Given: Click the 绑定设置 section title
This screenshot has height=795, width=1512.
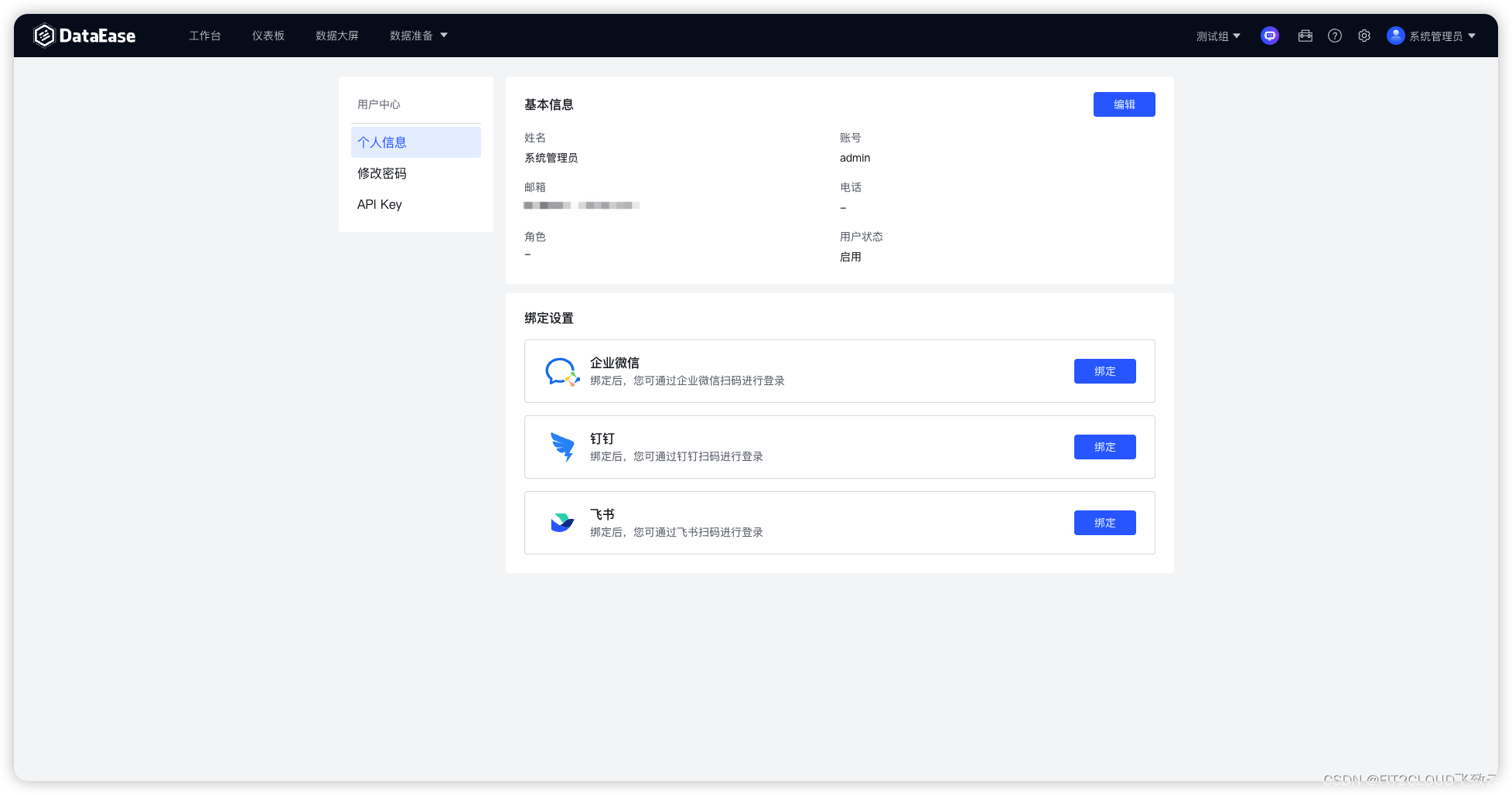Looking at the screenshot, I should click(549, 318).
